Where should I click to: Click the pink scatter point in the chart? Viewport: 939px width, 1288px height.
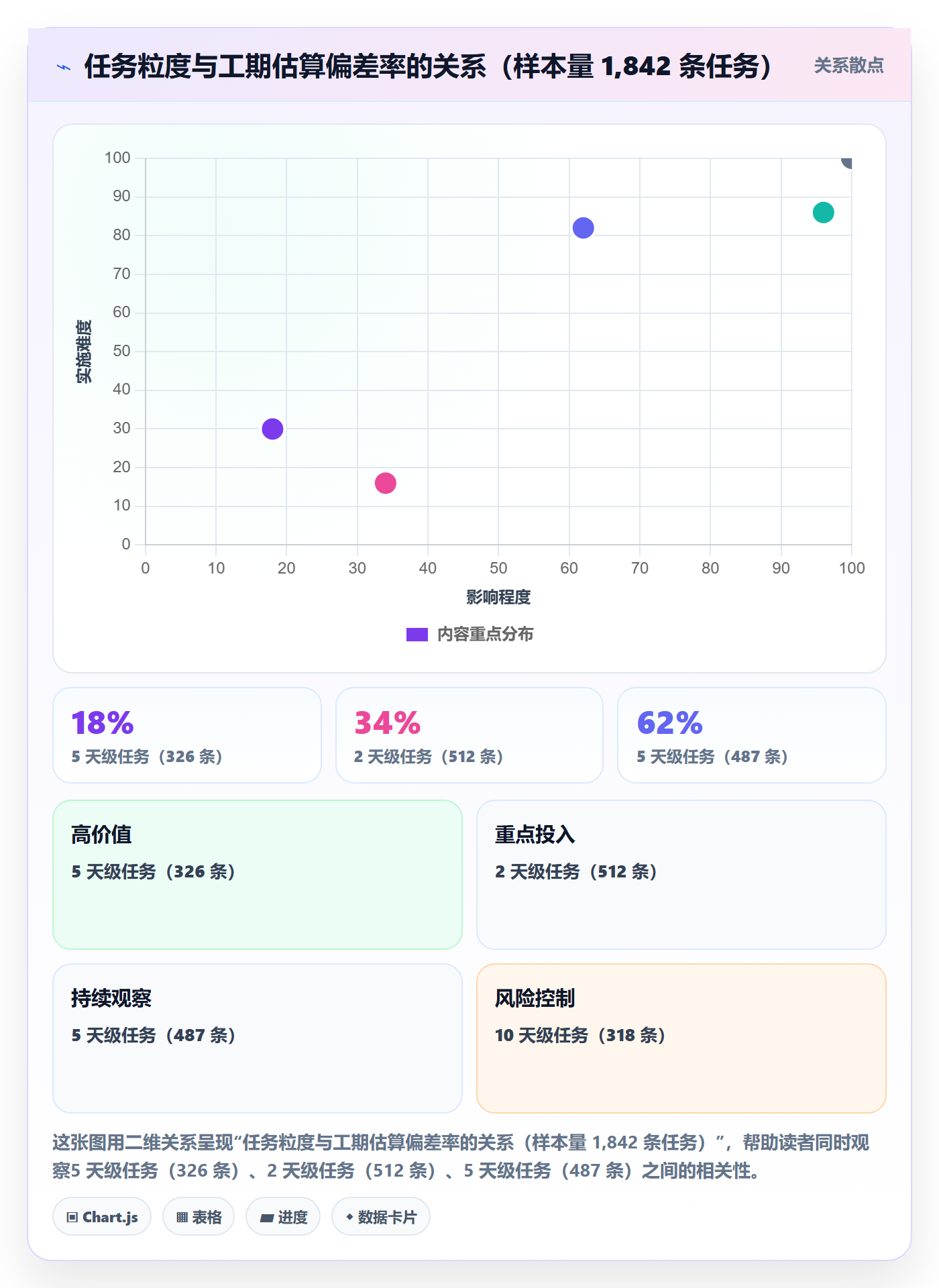click(x=386, y=483)
